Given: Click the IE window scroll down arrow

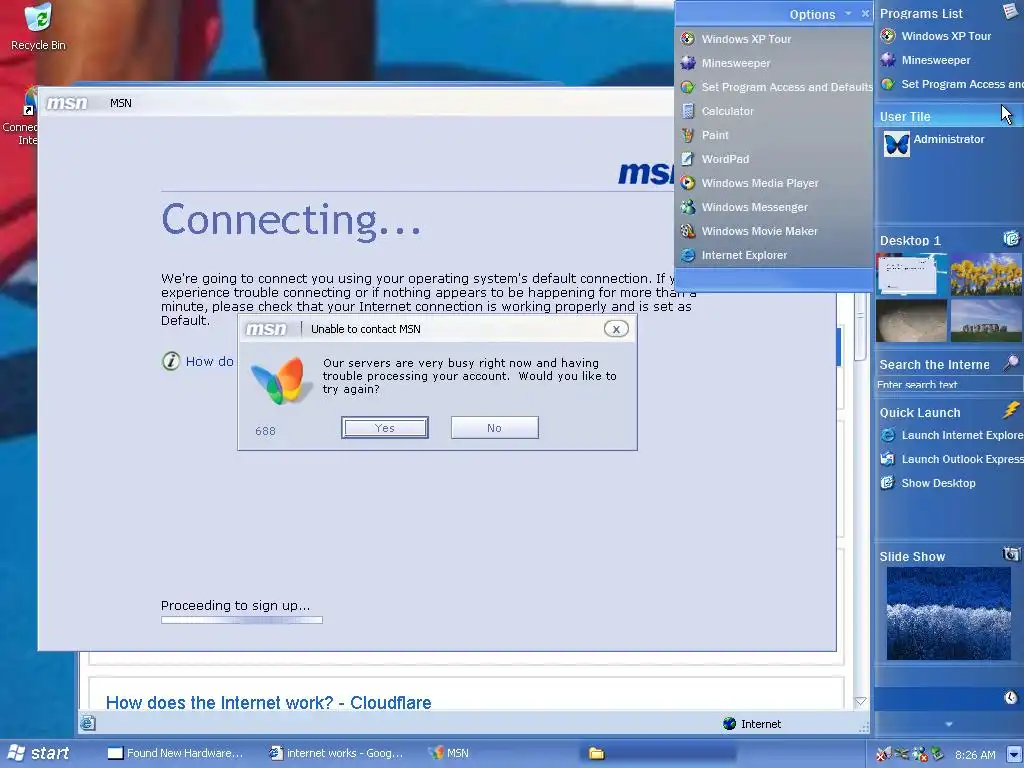Looking at the screenshot, I should coord(861,701).
